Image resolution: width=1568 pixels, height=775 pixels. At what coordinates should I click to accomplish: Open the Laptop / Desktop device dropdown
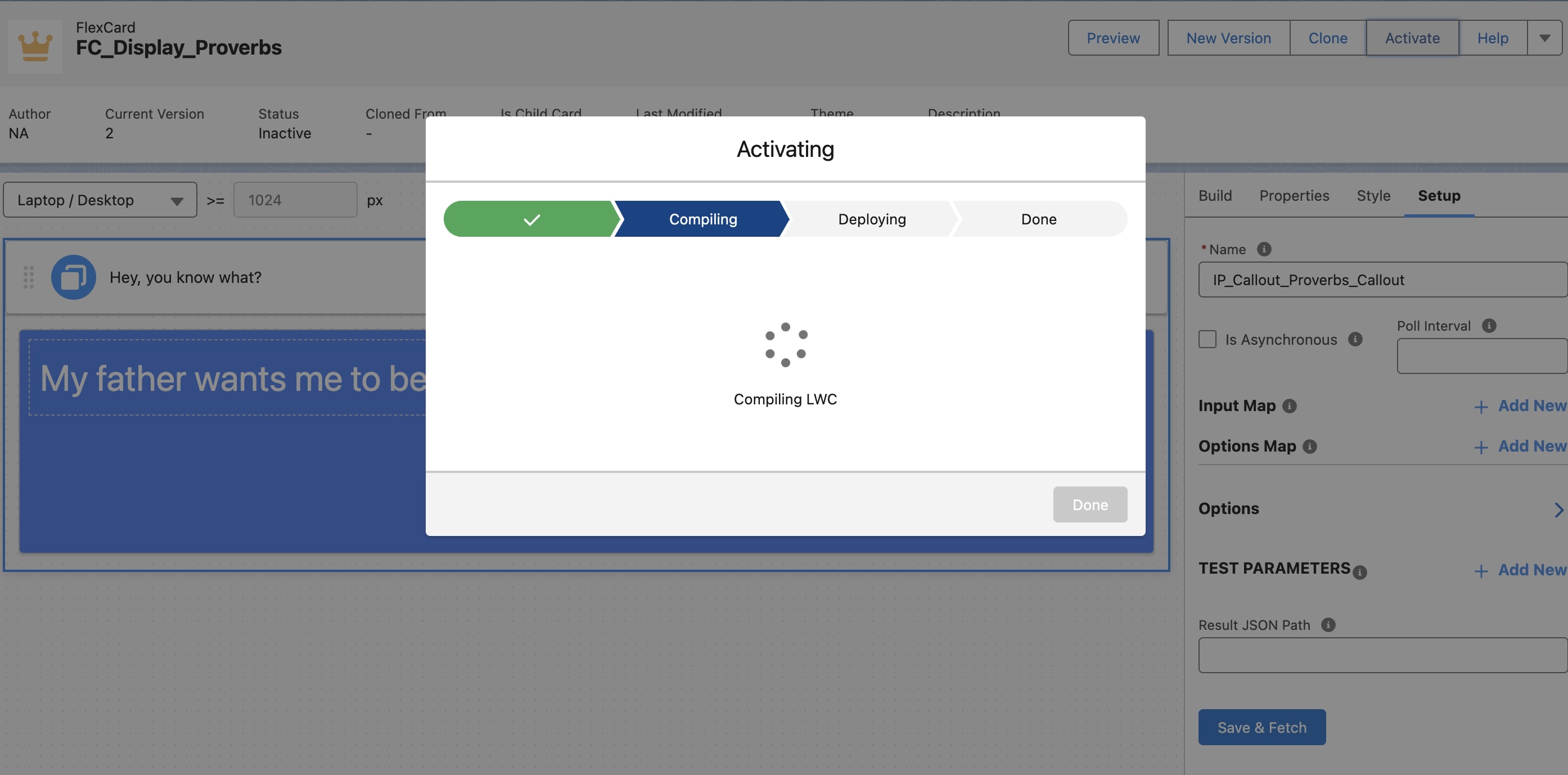[100, 200]
